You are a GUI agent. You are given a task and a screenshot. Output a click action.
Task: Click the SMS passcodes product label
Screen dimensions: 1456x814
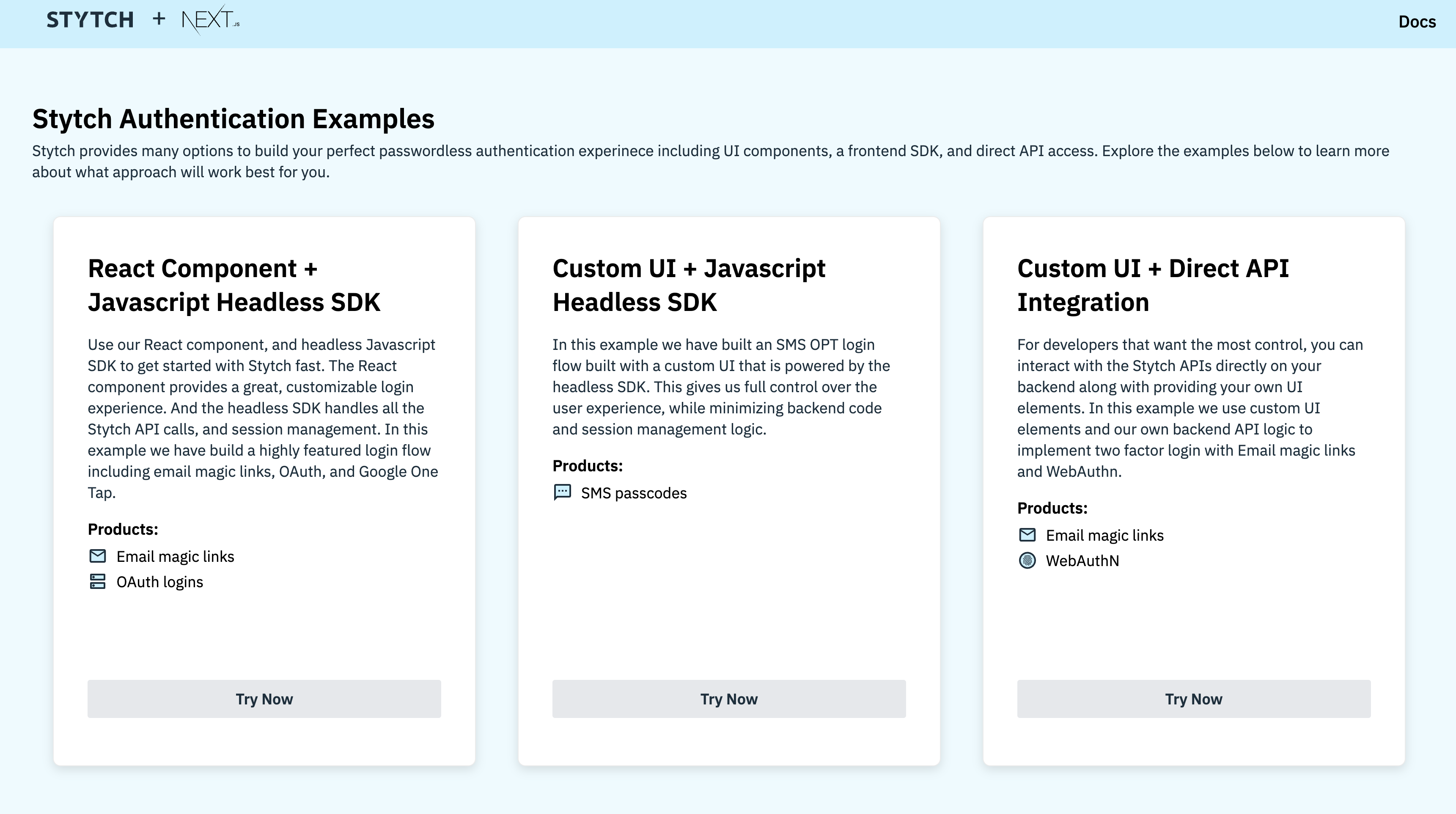tap(634, 493)
